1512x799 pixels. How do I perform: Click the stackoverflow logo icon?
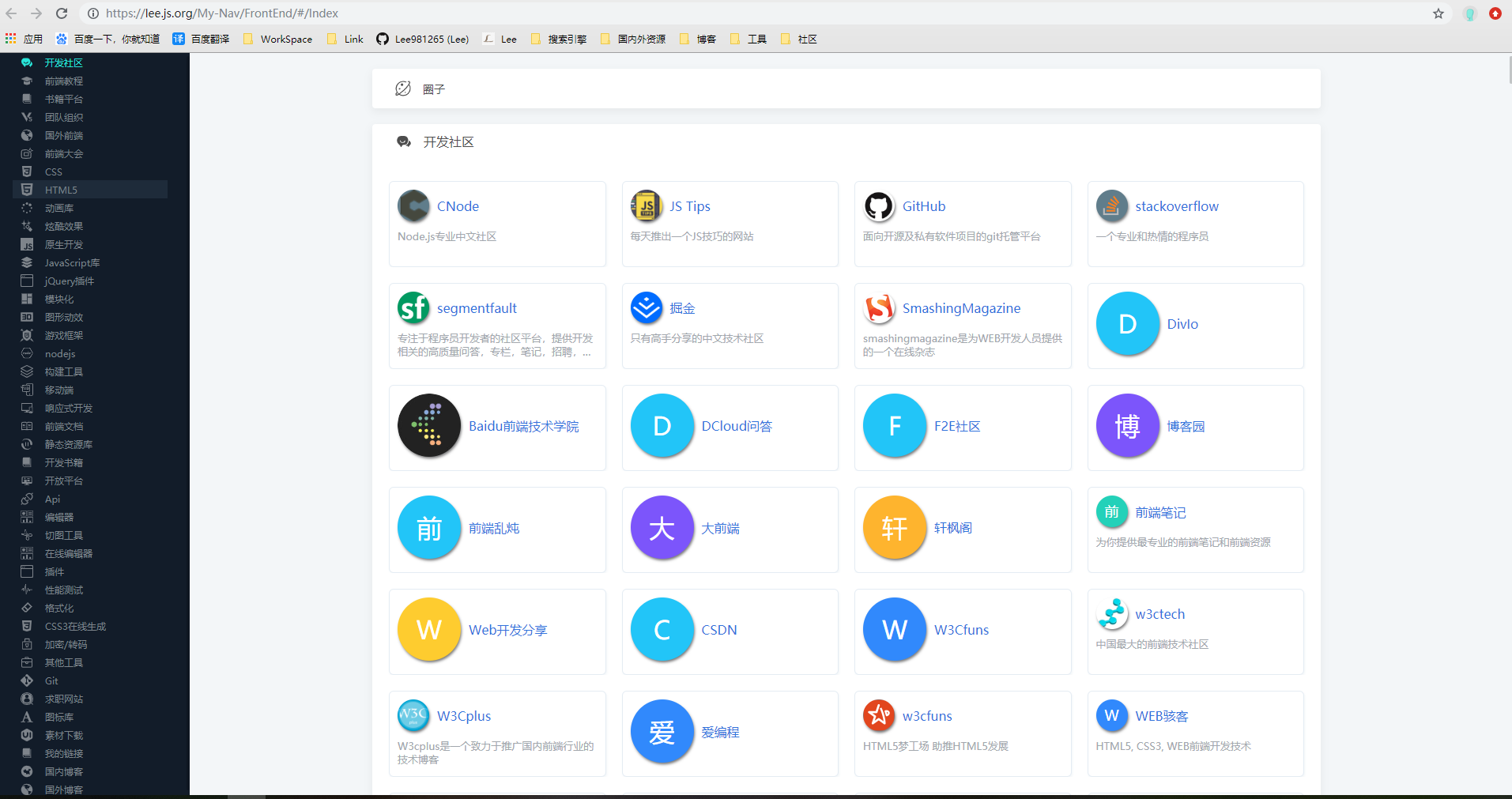tap(1111, 206)
